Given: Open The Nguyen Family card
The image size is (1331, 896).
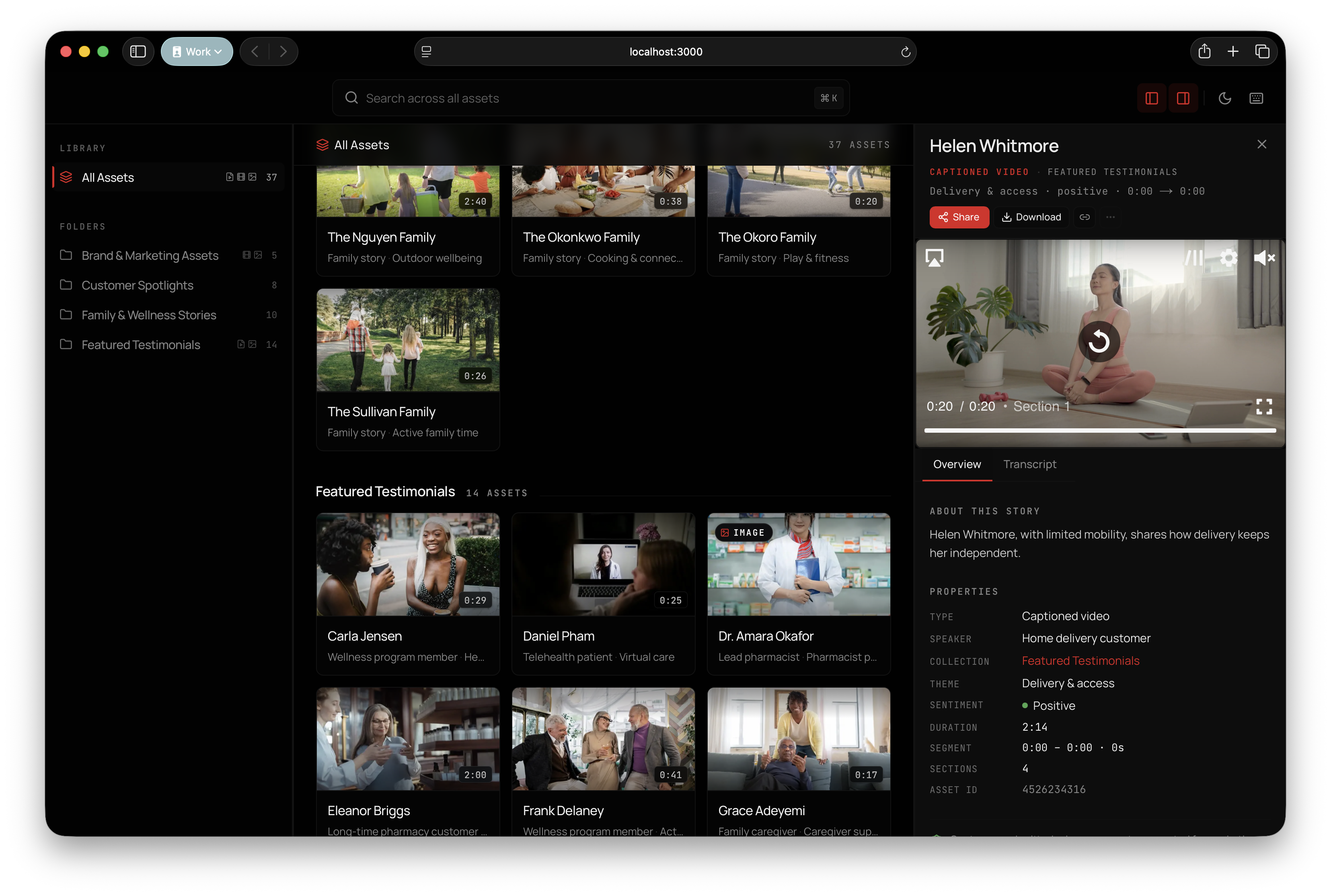Looking at the screenshot, I should 408,220.
